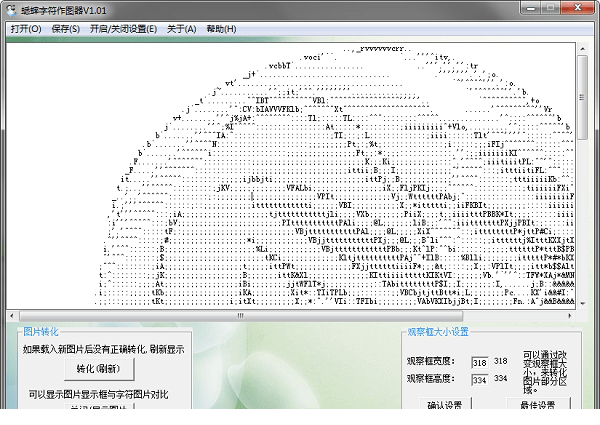This screenshot has width=600, height=425.
Task: Open the 关于(A) menu
Action: [181, 29]
